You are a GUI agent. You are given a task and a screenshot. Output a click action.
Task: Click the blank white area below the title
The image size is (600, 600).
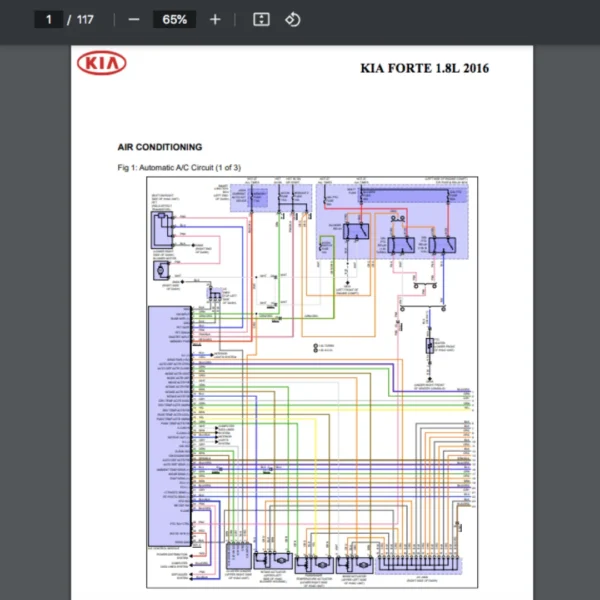300,110
